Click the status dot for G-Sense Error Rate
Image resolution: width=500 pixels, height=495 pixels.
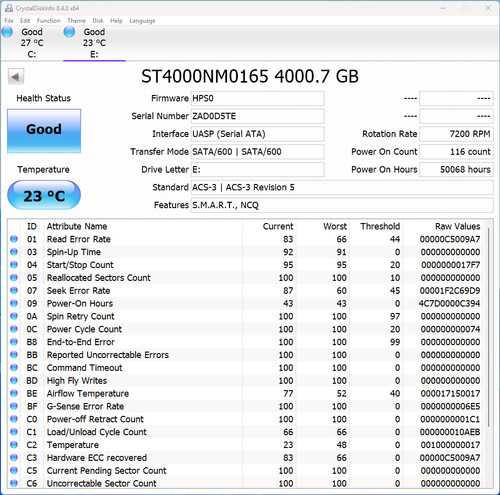(14, 406)
